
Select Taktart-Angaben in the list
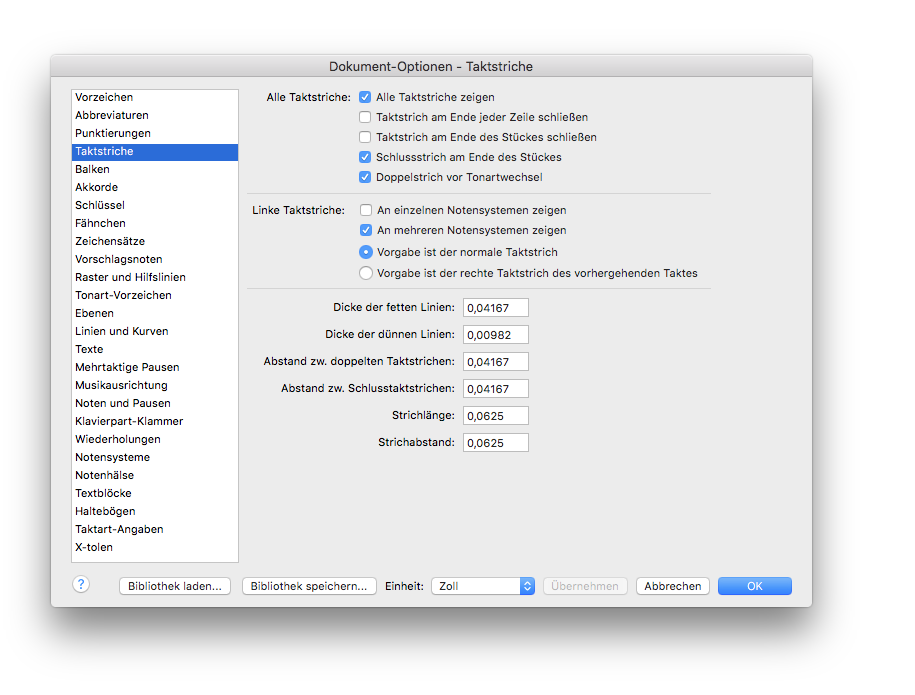pos(119,529)
